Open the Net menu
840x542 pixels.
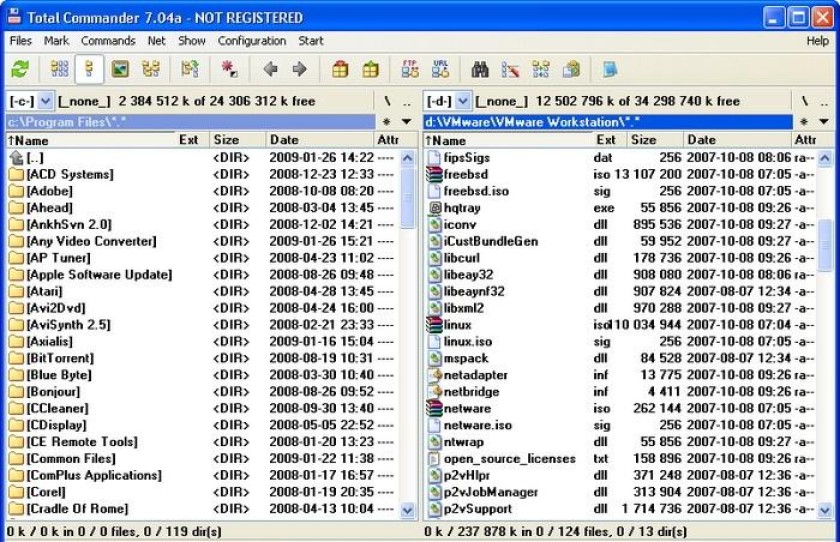(156, 41)
